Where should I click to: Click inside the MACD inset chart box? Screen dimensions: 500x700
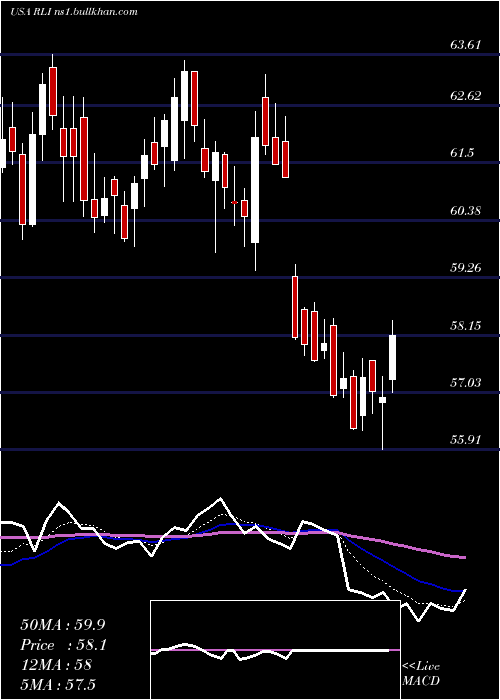(275, 650)
